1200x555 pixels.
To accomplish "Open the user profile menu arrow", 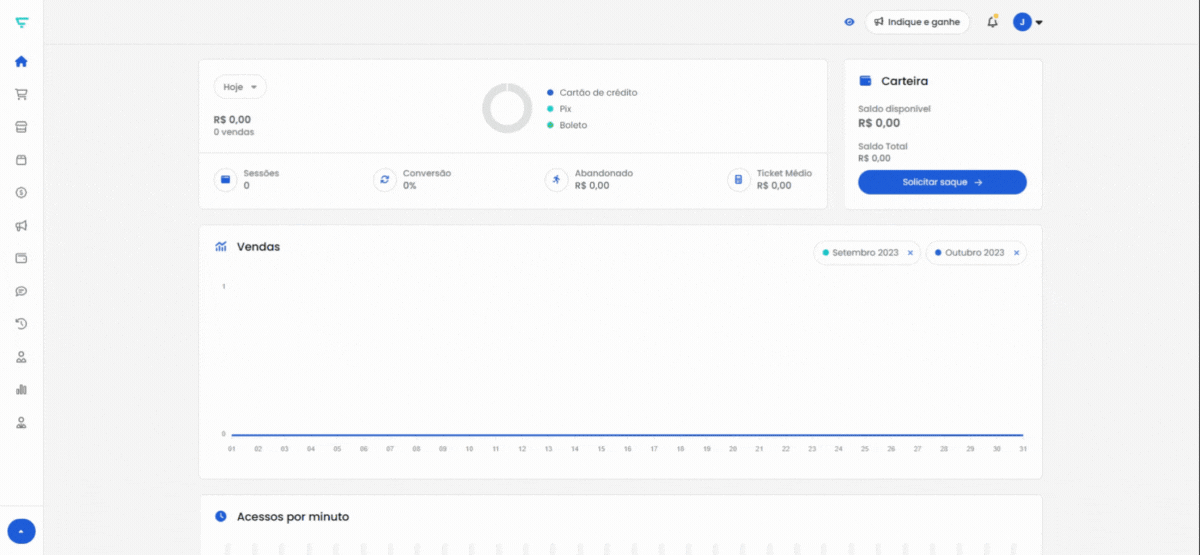I will click(x=1039, y=22).
